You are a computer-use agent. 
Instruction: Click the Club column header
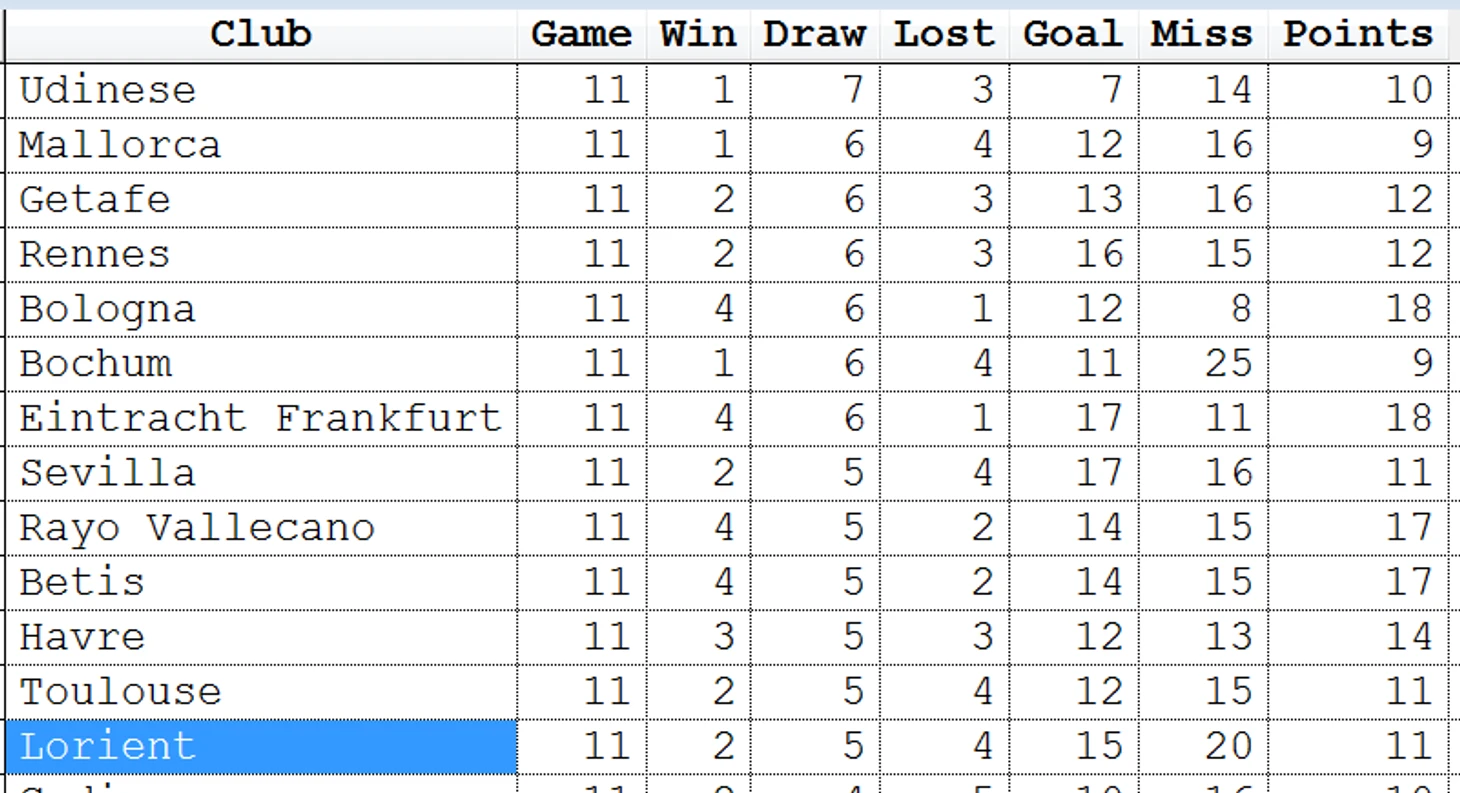[261, 35]
